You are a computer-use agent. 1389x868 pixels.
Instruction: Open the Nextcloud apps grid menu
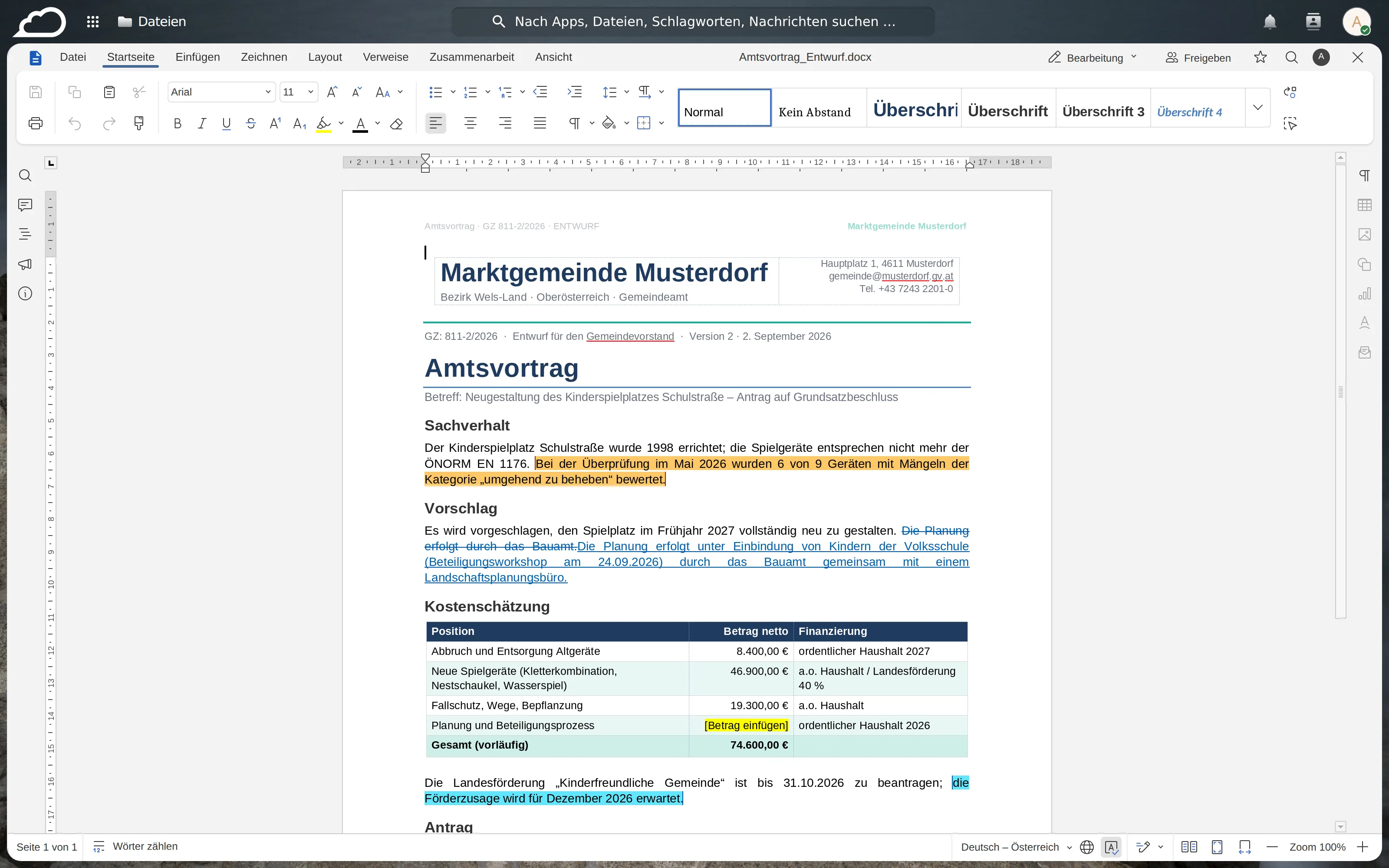92,22
